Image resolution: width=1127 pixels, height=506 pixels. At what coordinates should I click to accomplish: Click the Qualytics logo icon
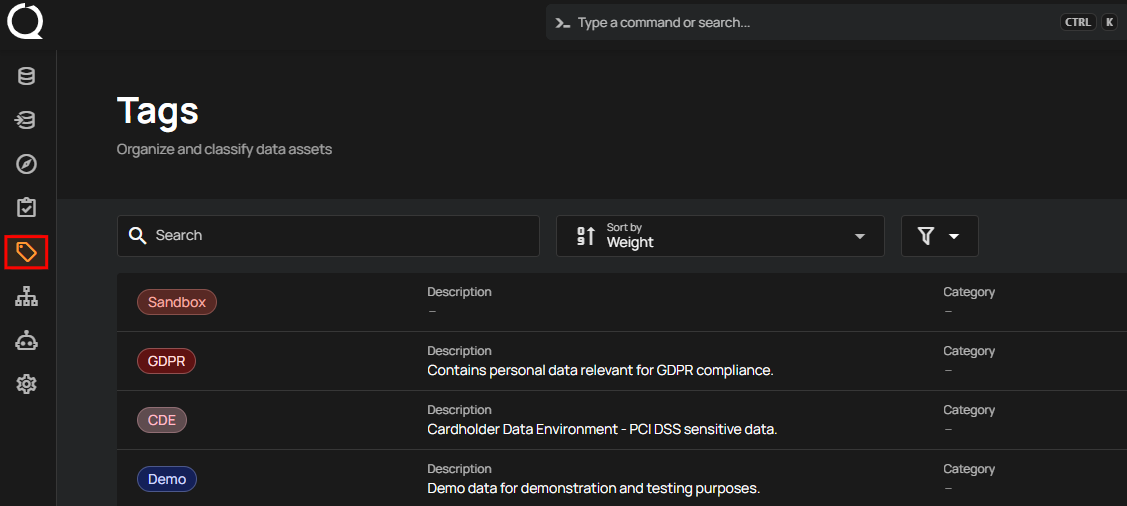click(25, 22)
